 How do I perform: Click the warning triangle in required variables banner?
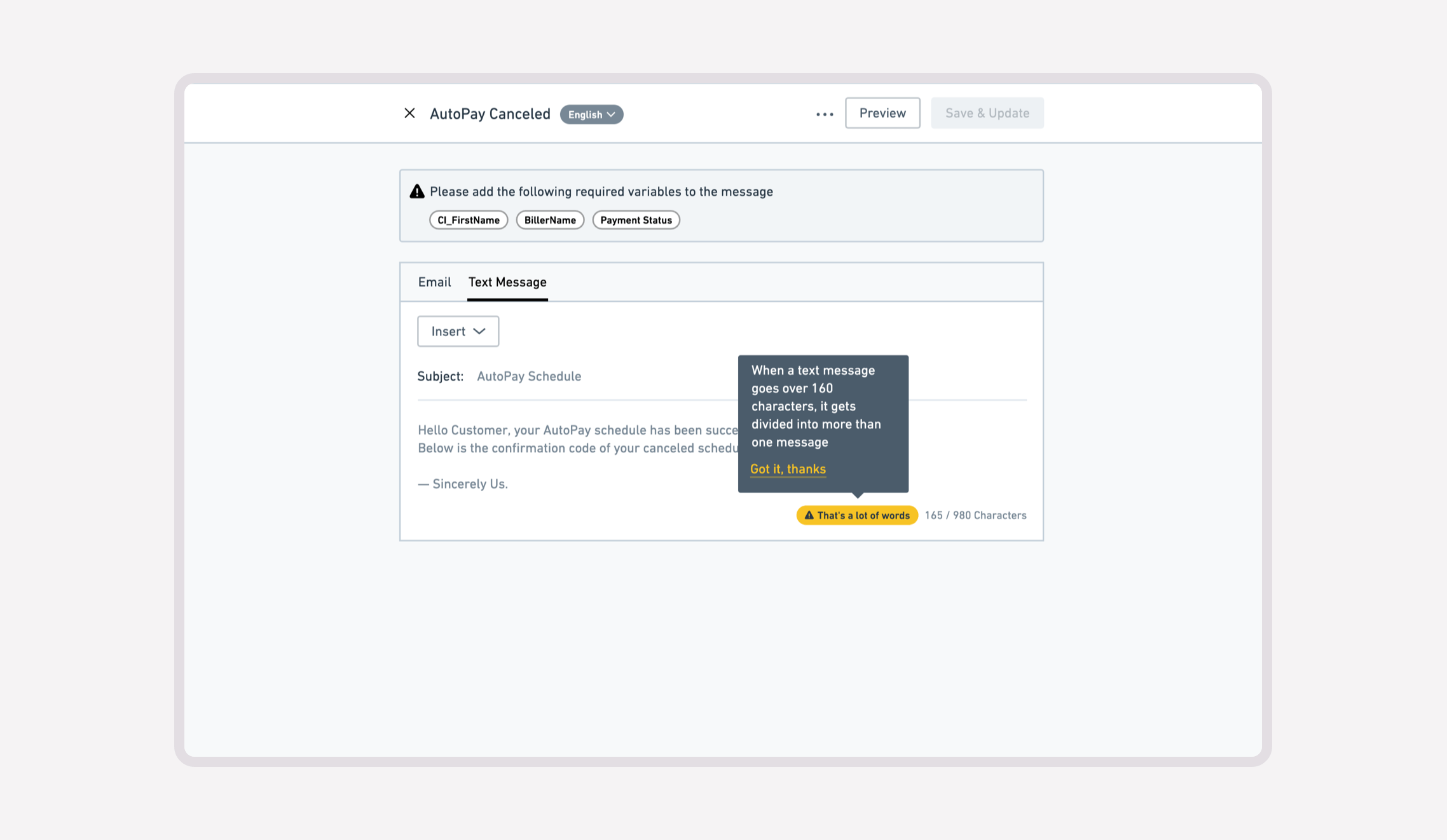[417, 192]
